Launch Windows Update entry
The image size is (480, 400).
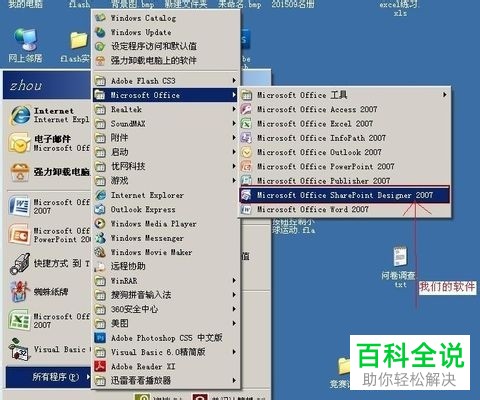click(x=166, y=32)
